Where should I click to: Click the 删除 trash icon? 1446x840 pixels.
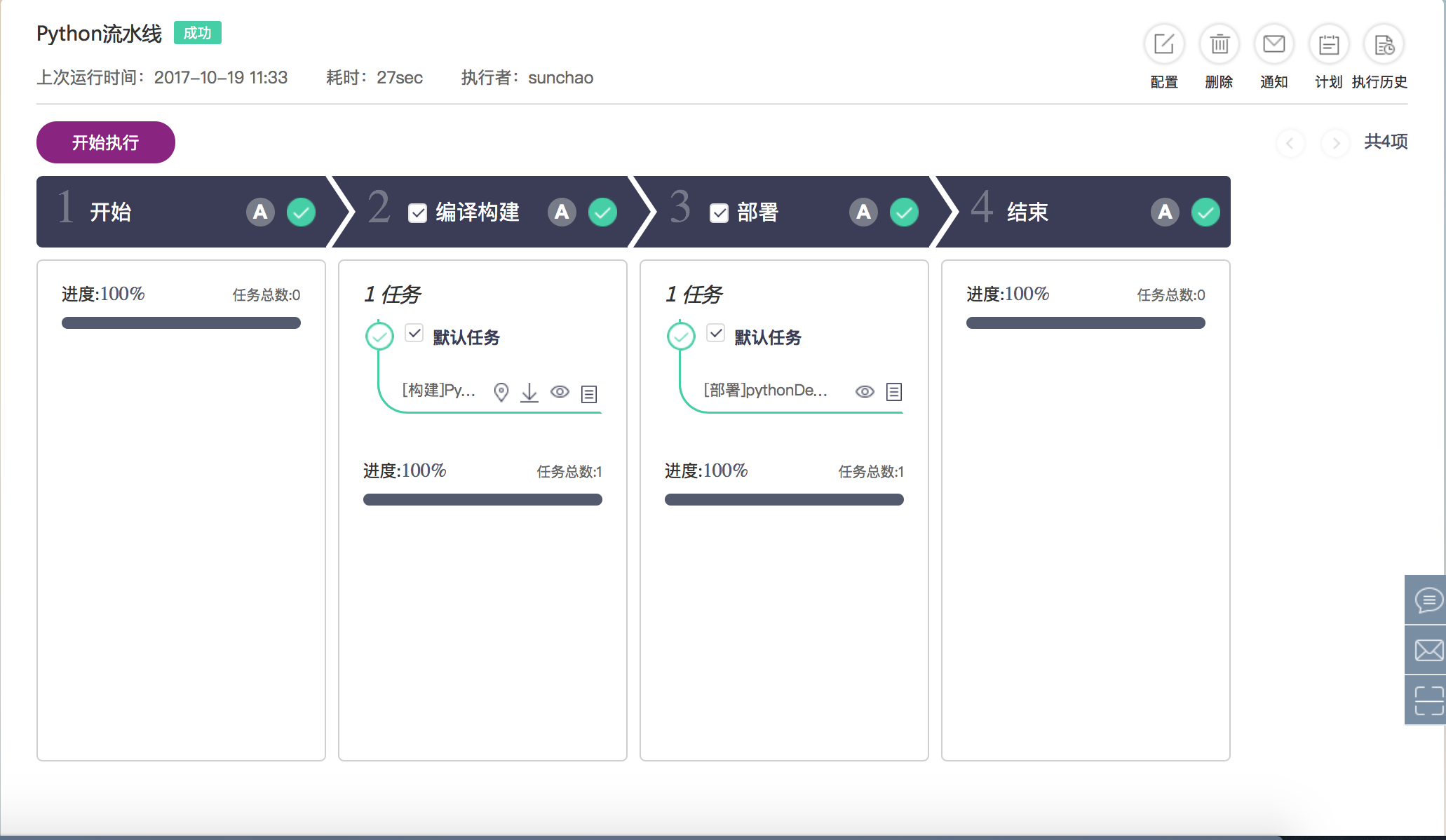(x=1219, y=44)
